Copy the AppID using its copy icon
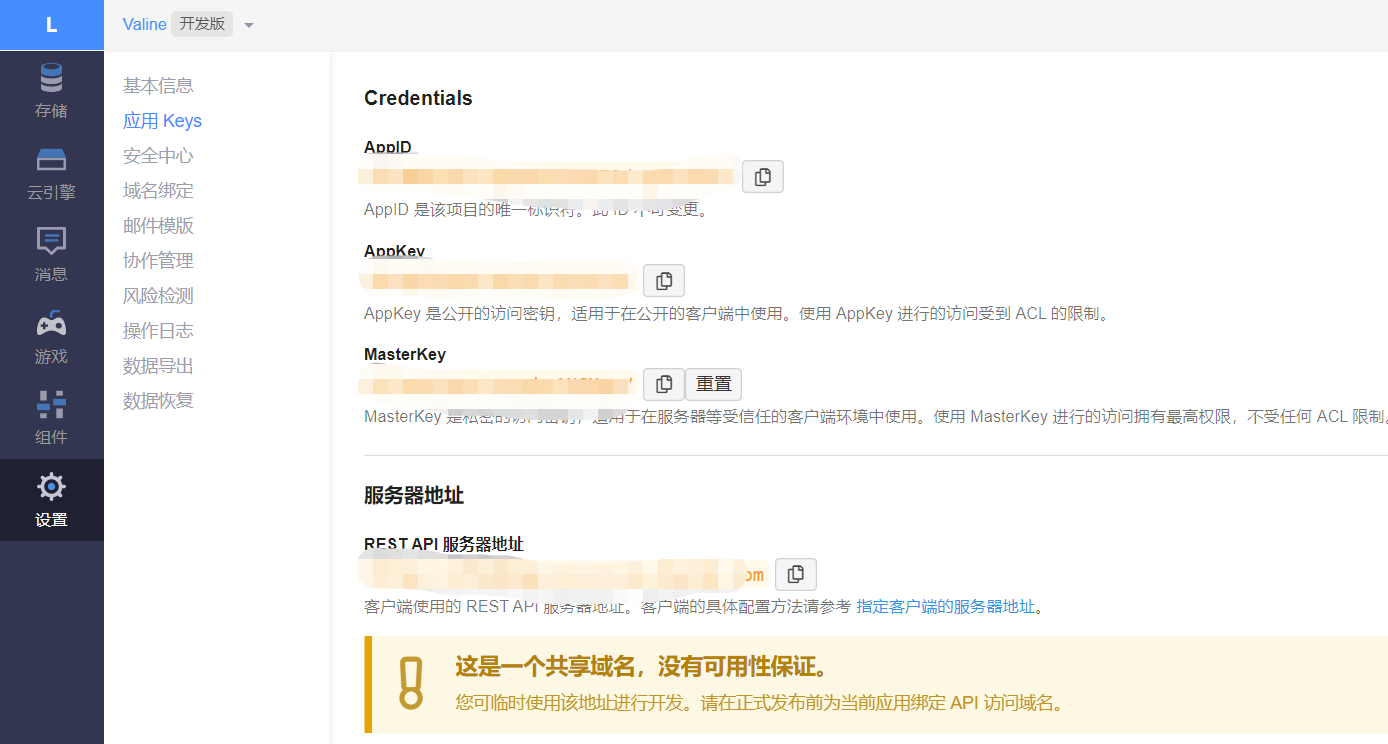The width and height of the screenshot is (1388, 744). pyautogui.click(x=762, y=176)
